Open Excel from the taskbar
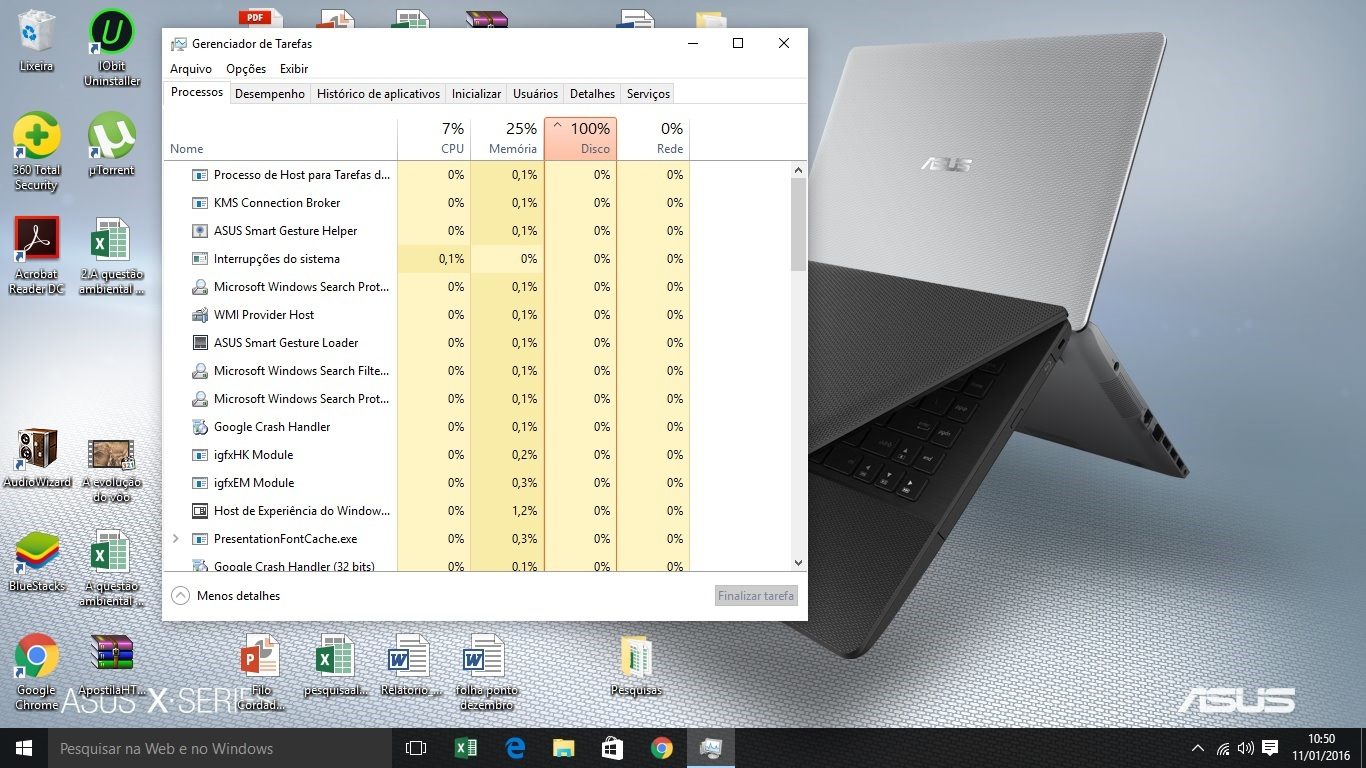 [465, 748]
